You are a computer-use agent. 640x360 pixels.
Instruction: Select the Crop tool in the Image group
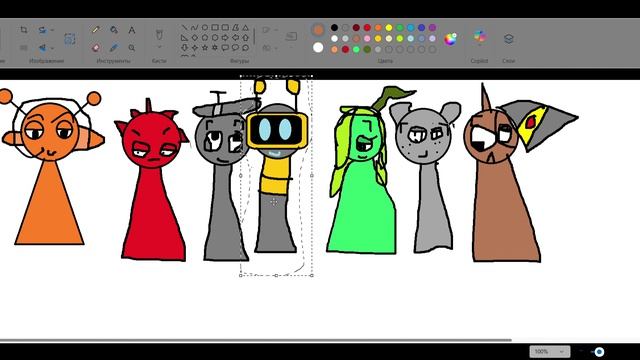point(24,30)
